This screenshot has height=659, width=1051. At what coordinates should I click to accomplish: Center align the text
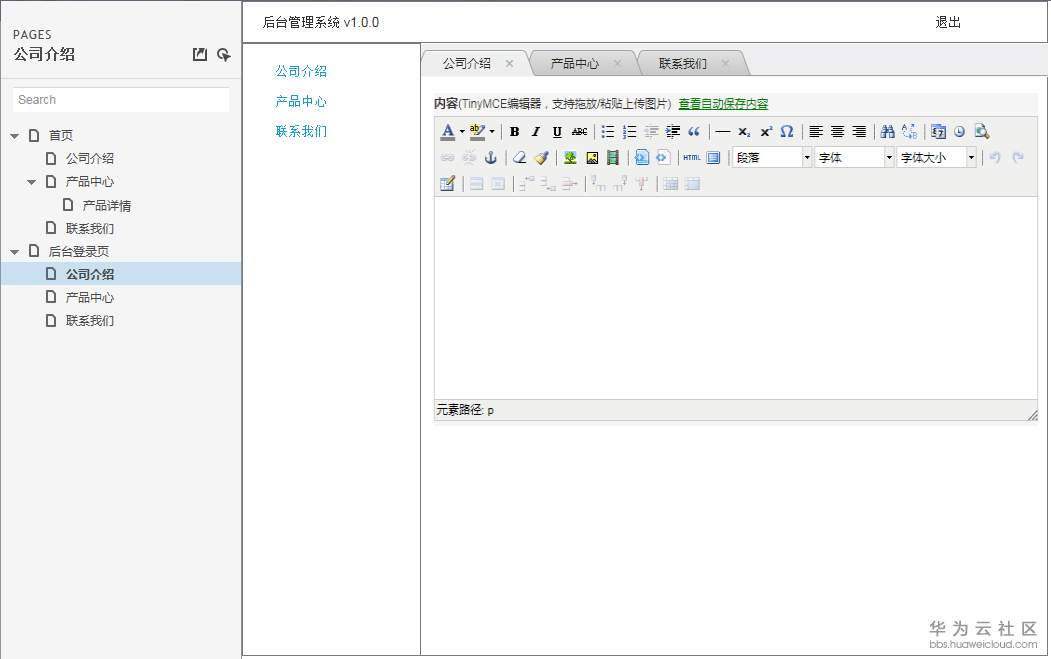click(837, 132)
